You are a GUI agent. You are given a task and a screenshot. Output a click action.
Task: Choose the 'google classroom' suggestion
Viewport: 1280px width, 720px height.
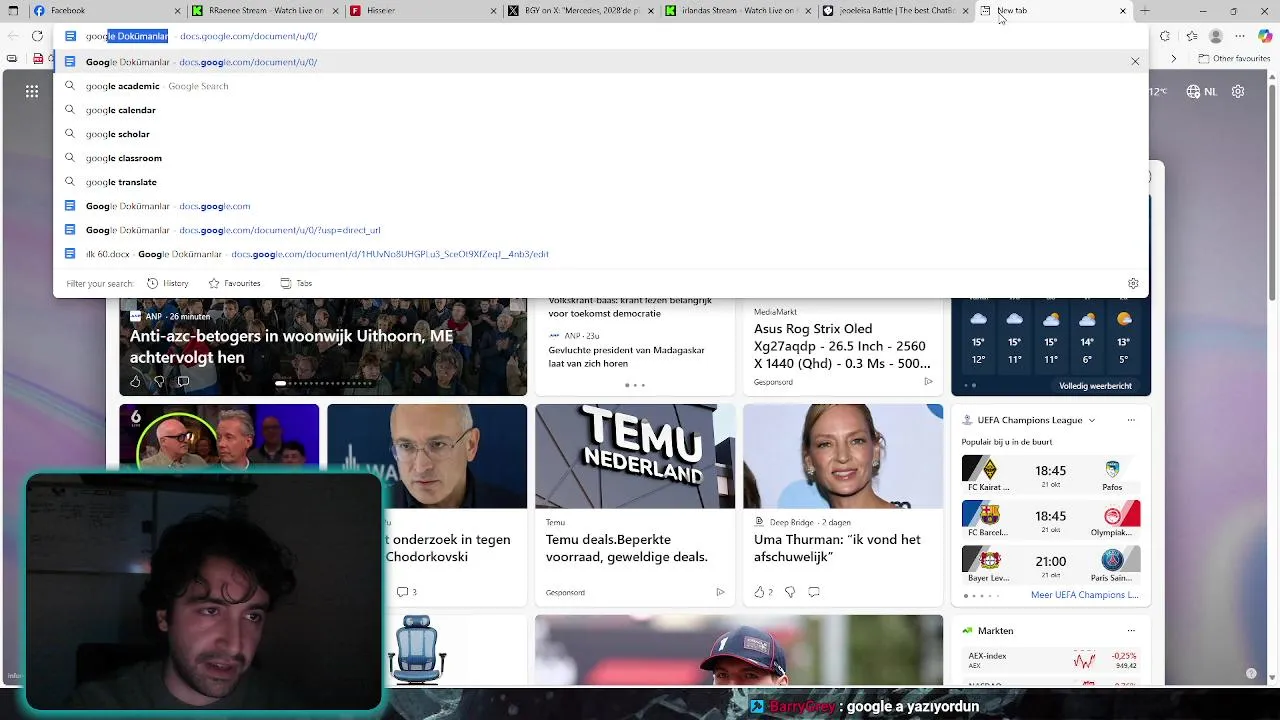click(600, 158)
